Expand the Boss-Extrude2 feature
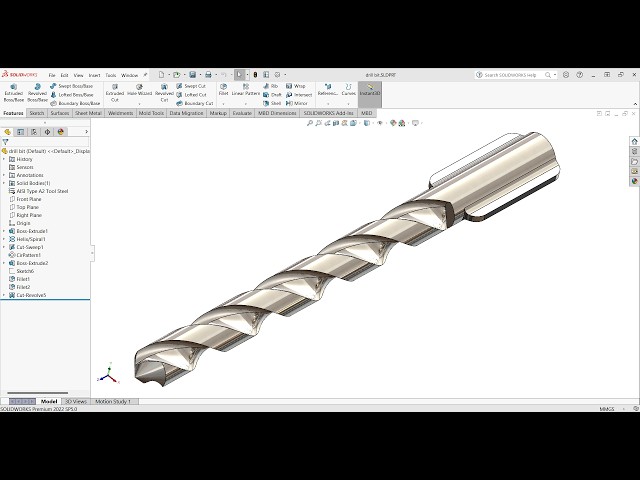The width and height of the screenshot is (640, 480). (4, 263)
